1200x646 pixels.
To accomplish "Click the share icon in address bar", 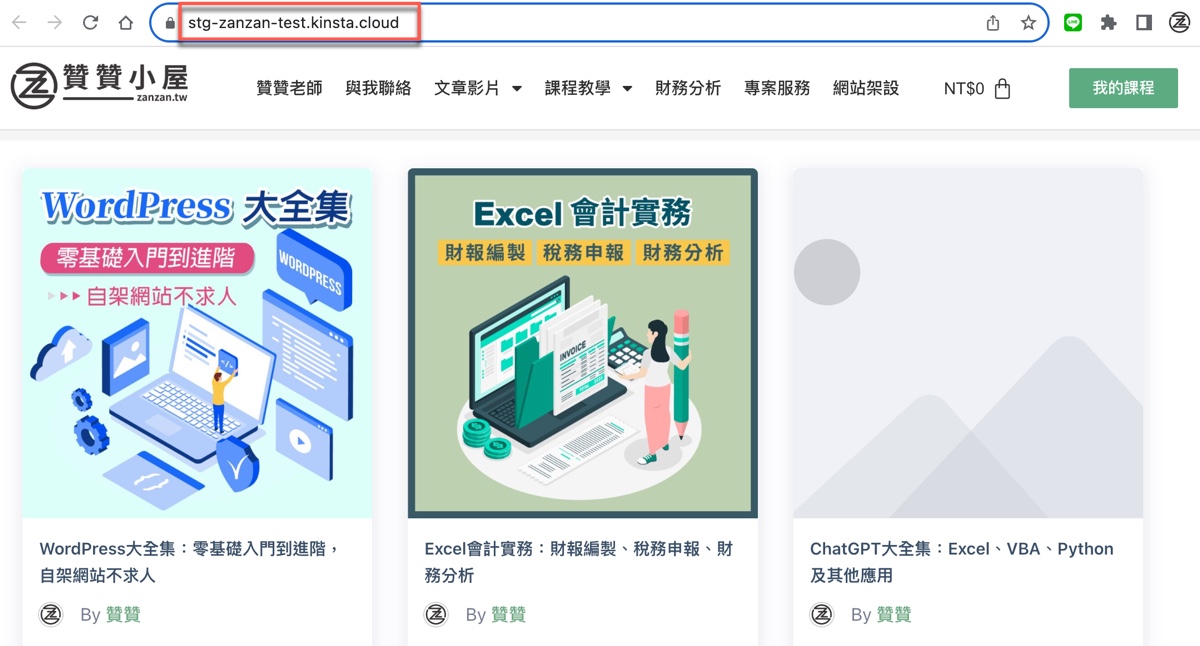I will pos(993,22).
